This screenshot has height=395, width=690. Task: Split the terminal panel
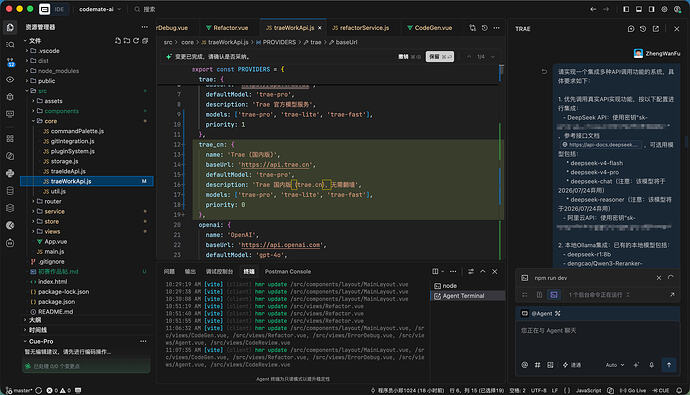pos(435,271)
